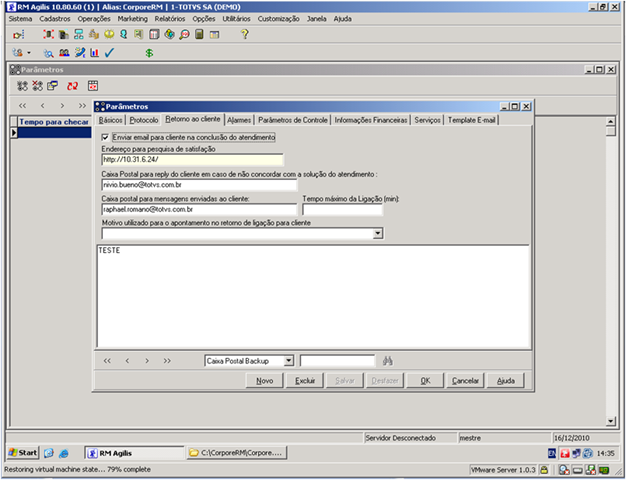Click the bar chart toolbar icon

click(x=95, y=53)
